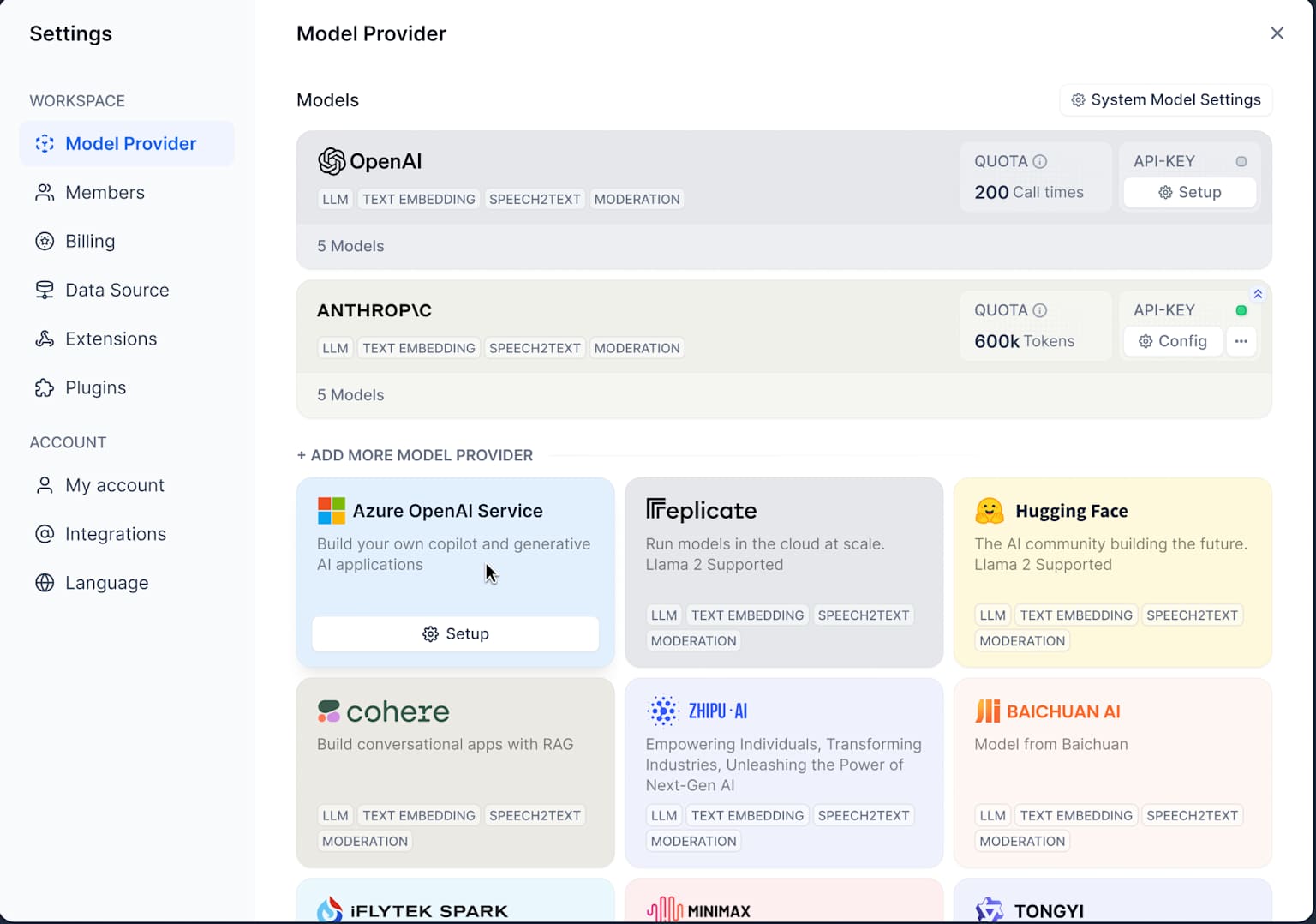Screen dimensions: 1316x924
Task: Open the Language settings
Action: (106, 582)
